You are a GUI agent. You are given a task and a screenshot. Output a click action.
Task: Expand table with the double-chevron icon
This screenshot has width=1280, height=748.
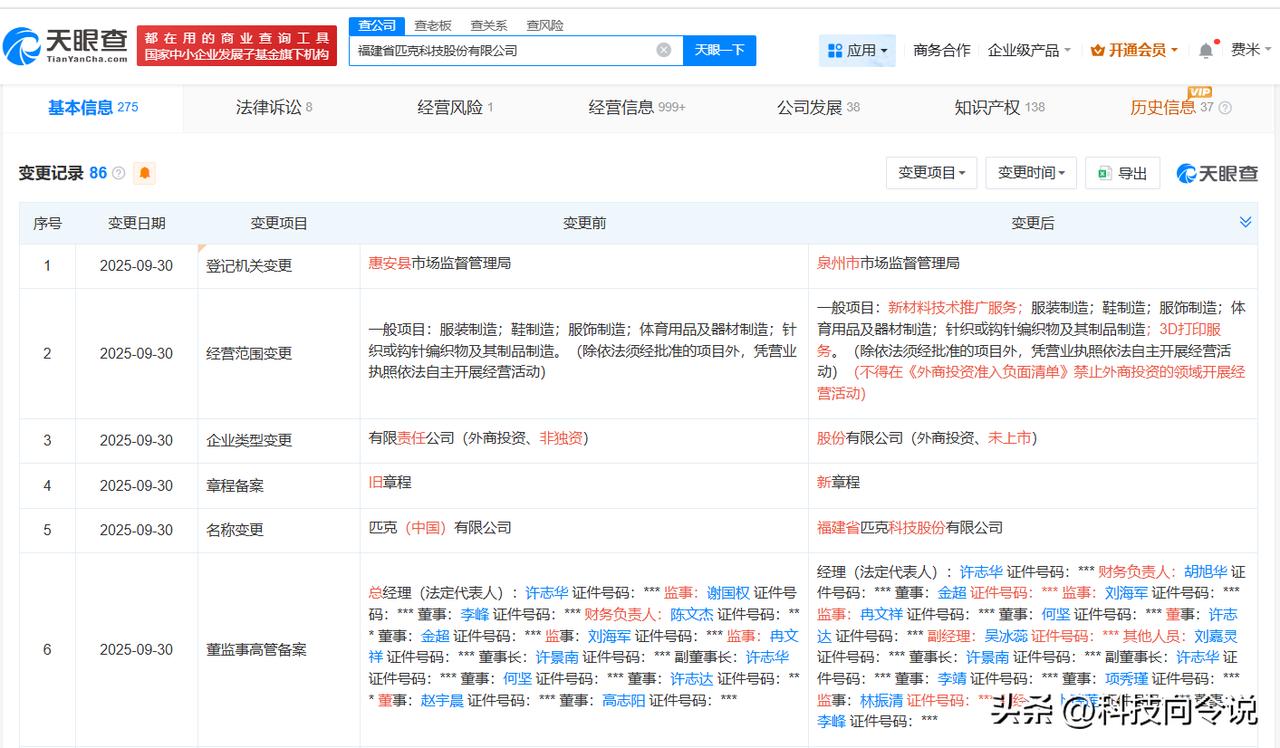tap(1245, 222)
